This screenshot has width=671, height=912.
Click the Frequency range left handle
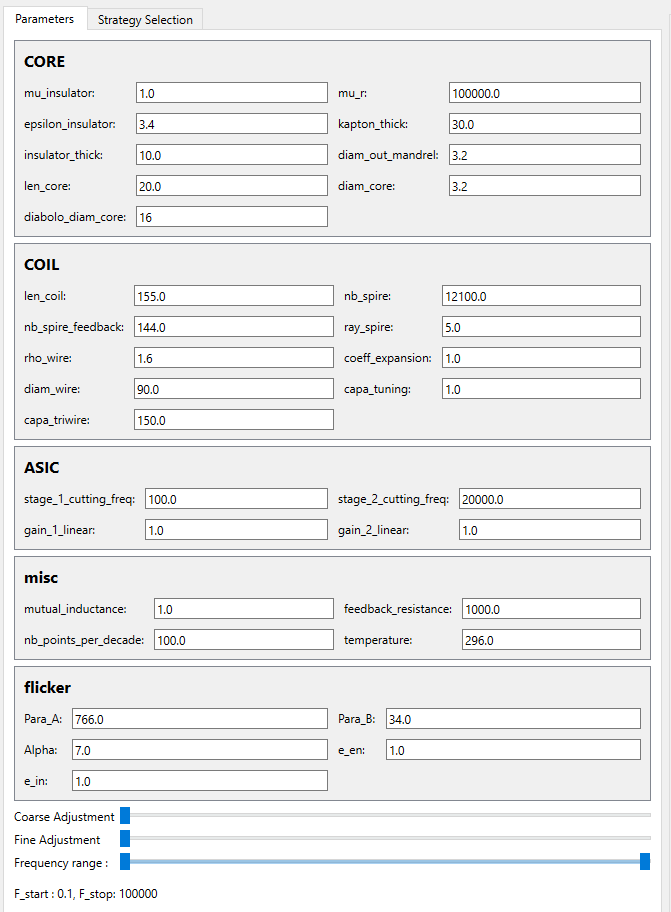[x=125, y=861]
